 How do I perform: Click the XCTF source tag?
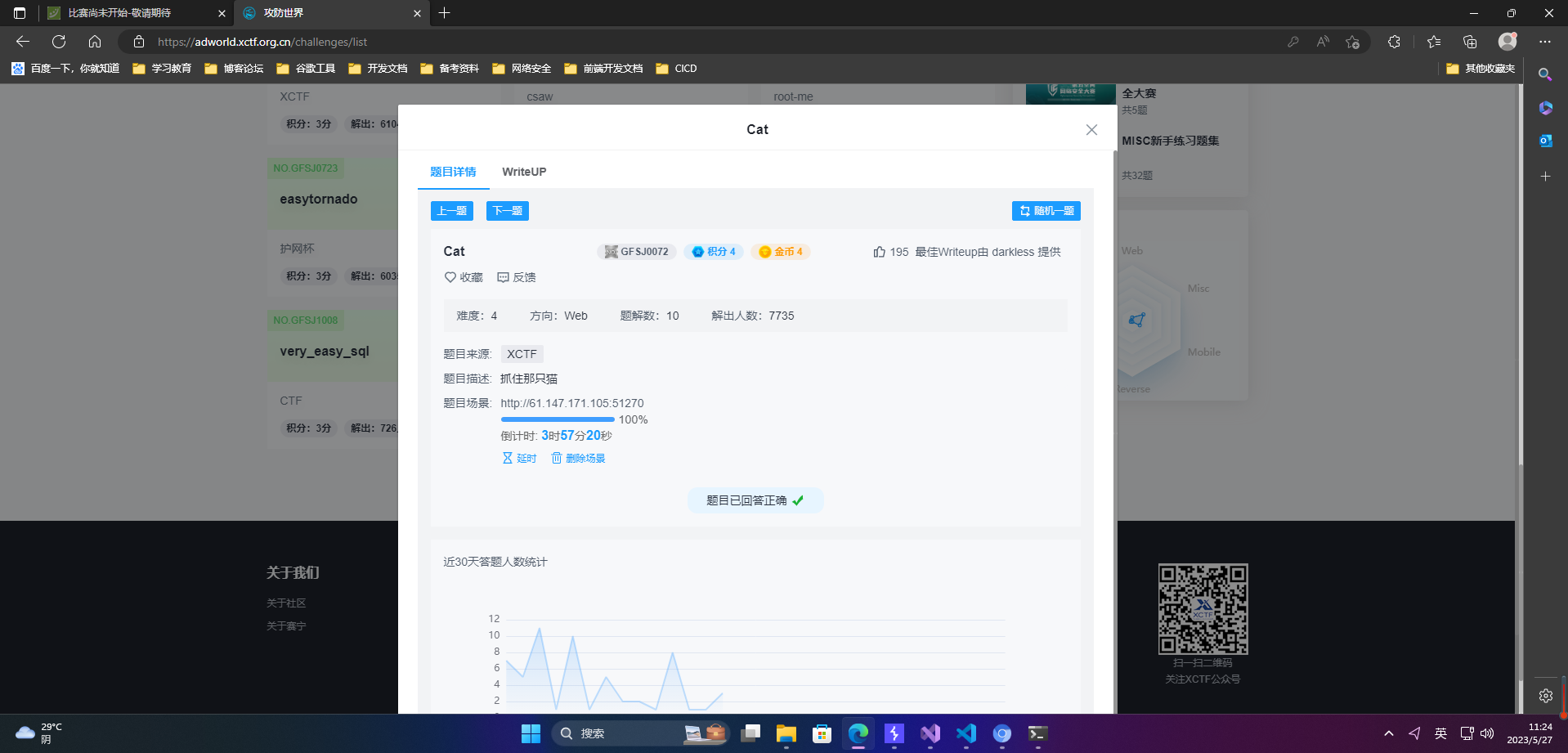522,354
